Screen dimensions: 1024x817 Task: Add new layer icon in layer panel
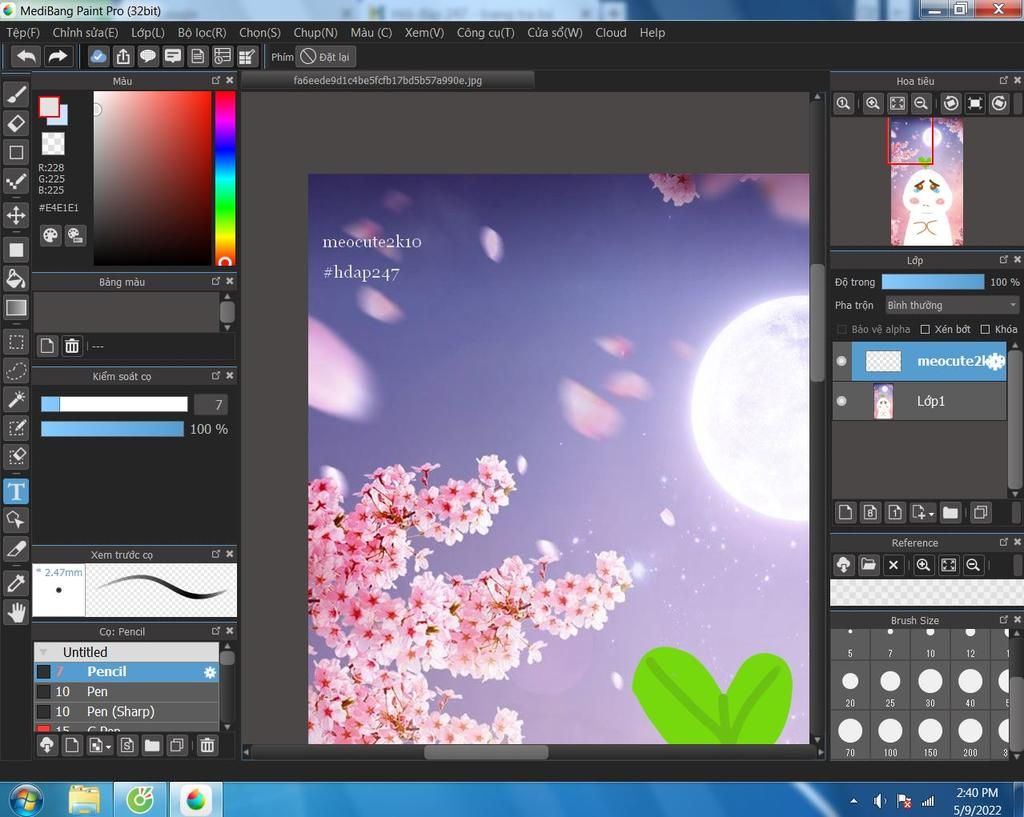coord(845,513)
